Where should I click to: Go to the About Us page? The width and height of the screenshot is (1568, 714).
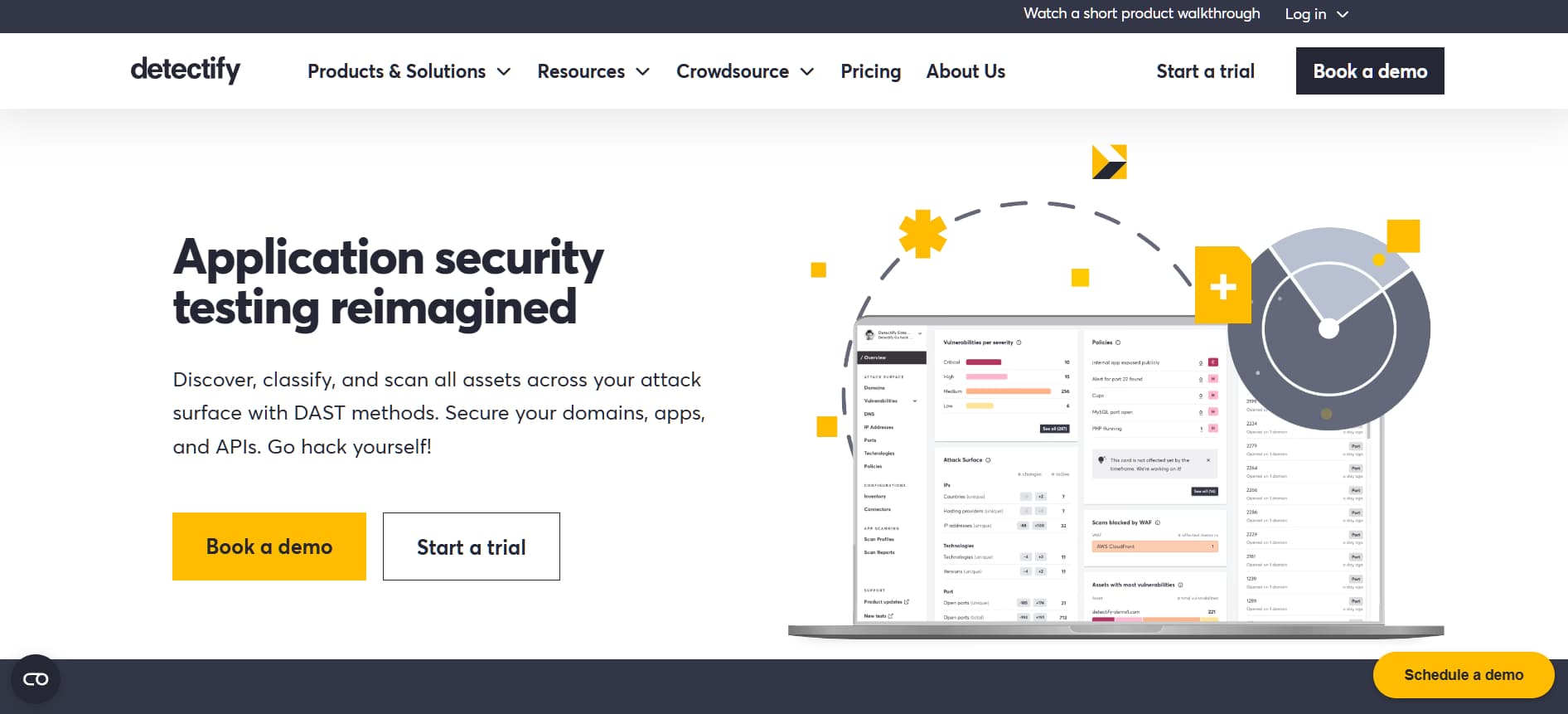coord(965,71)
